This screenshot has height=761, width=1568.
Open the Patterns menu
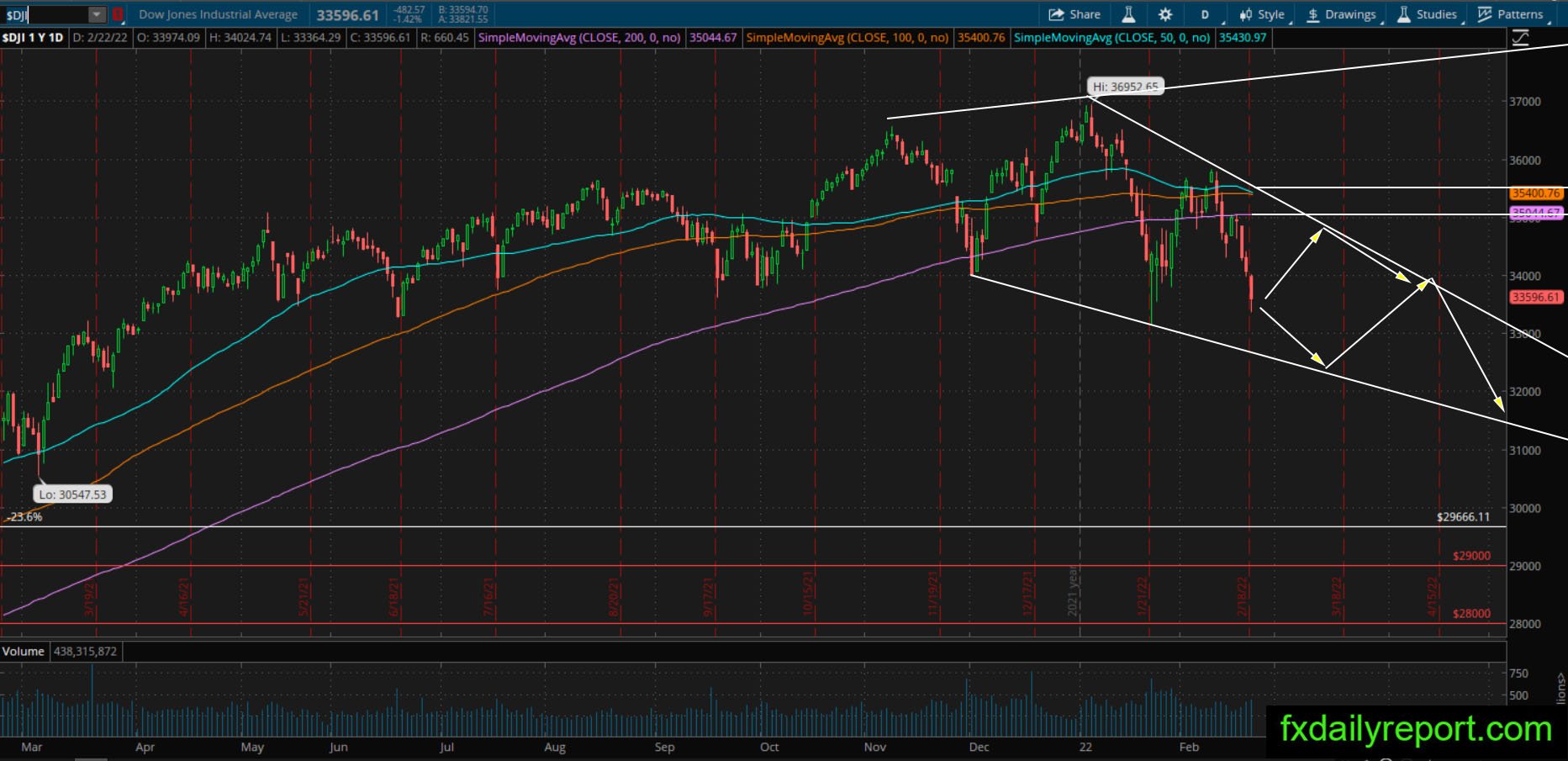click(x=1511, y=14)
